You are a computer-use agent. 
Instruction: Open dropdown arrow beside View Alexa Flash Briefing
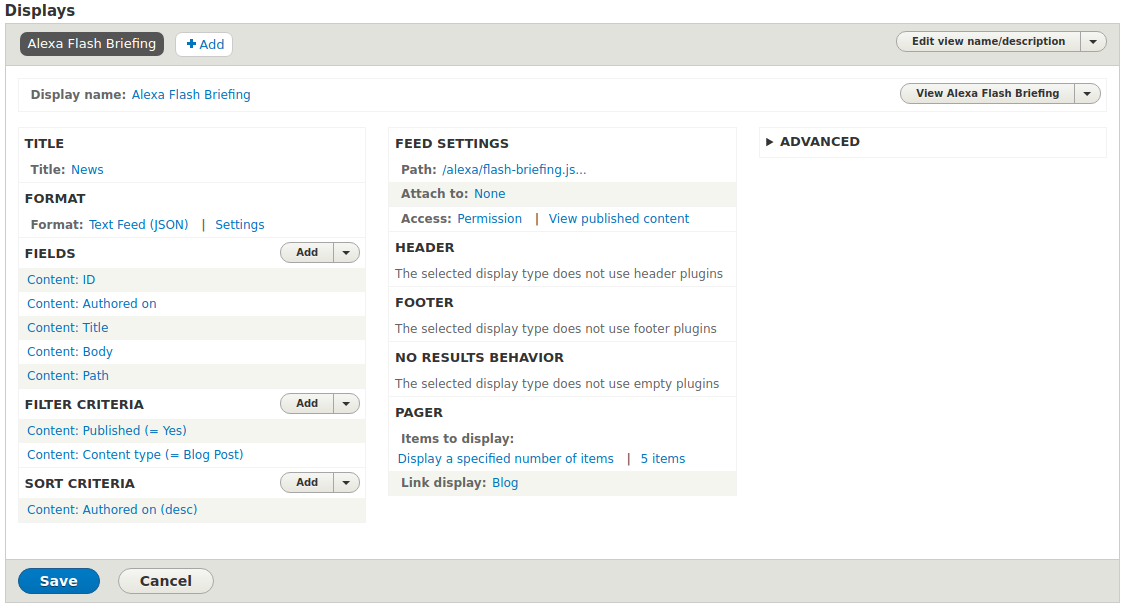point(1087,94)
